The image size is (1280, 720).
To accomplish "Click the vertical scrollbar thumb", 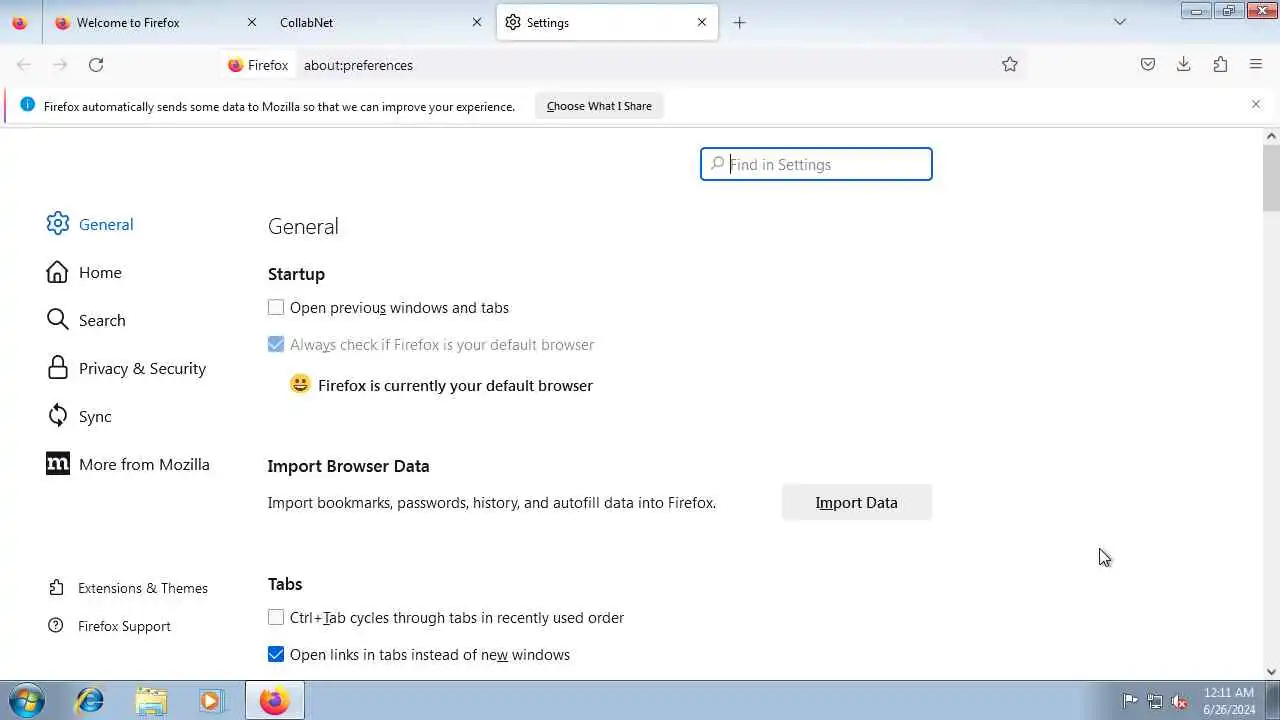I will (1271, 178).
